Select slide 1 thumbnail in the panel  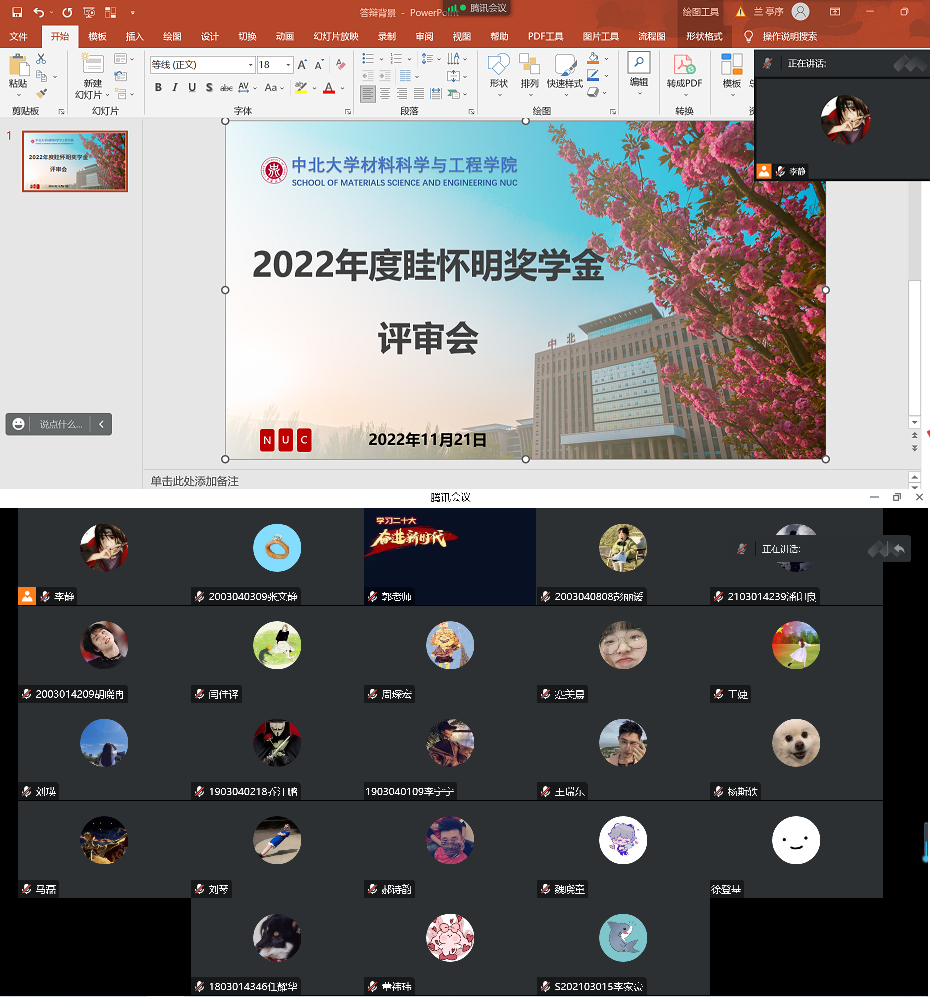[75, 161]
